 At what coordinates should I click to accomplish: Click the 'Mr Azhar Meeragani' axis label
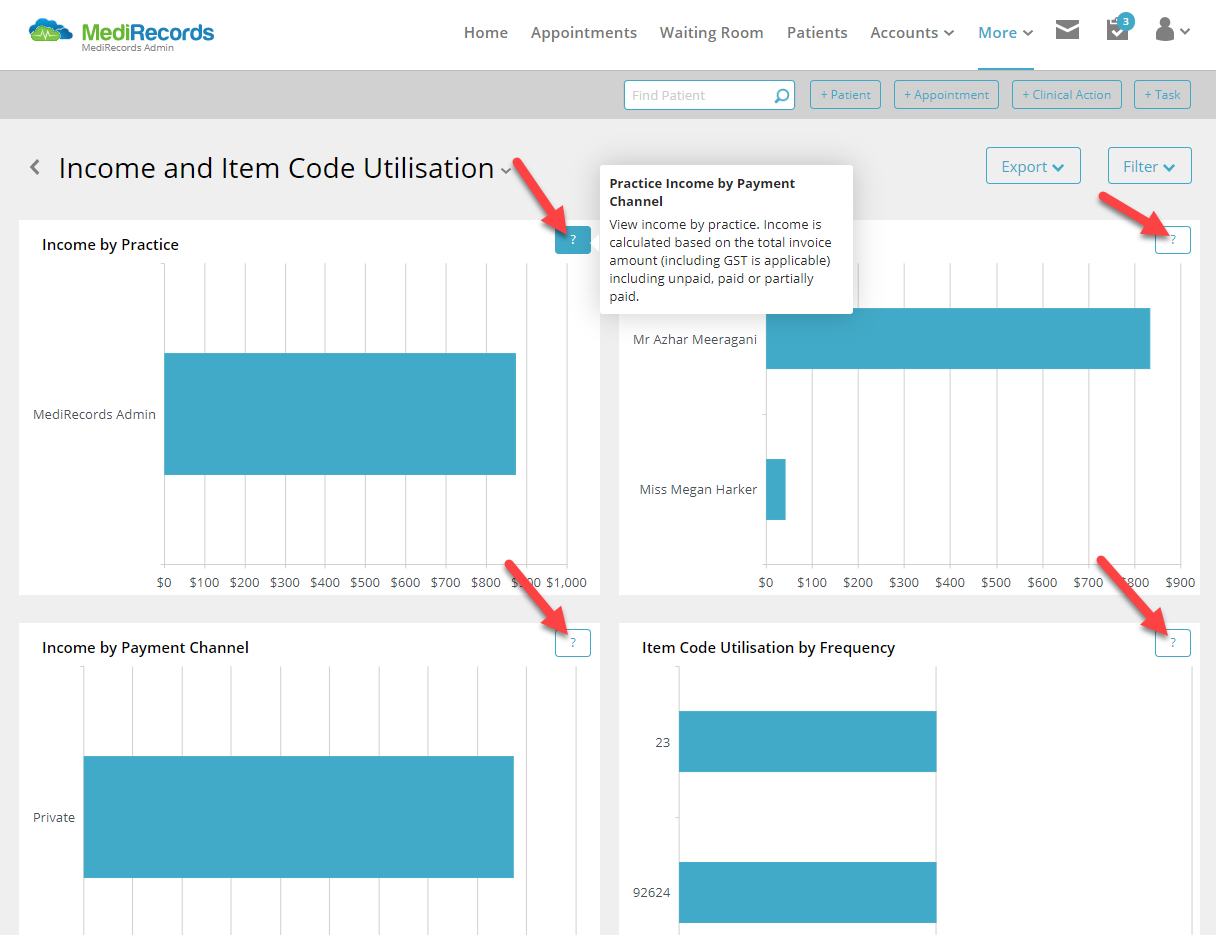695,339
